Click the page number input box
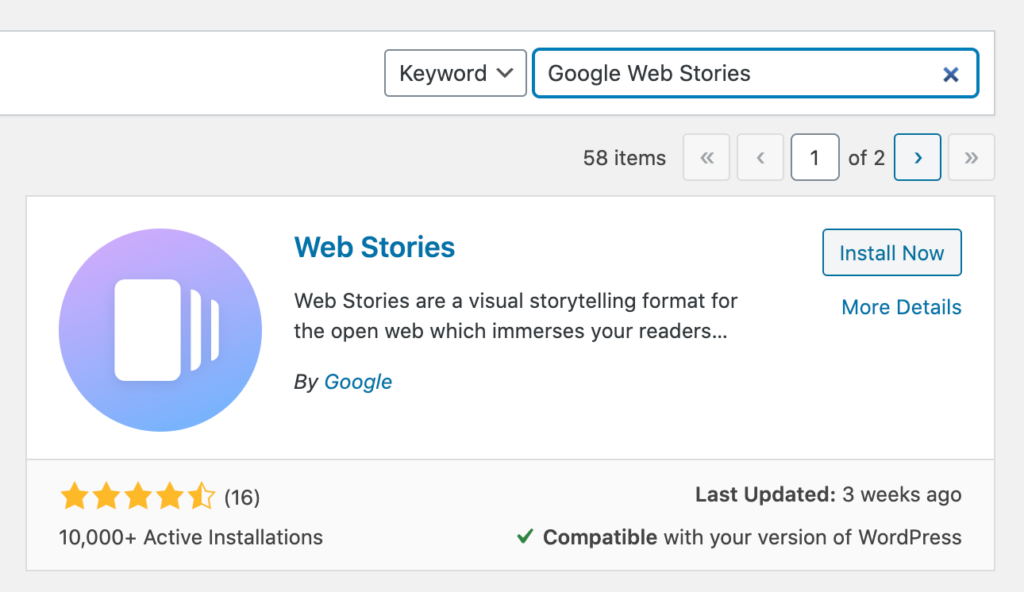Viewport: 1024px width, 592px height. [815, 157]
